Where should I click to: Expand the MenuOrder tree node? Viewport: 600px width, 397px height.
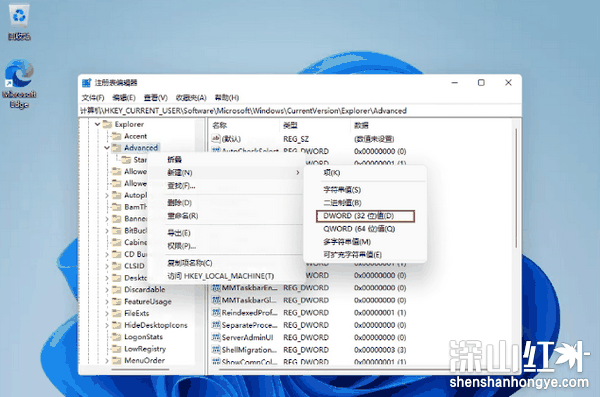(x=107, y=361)
